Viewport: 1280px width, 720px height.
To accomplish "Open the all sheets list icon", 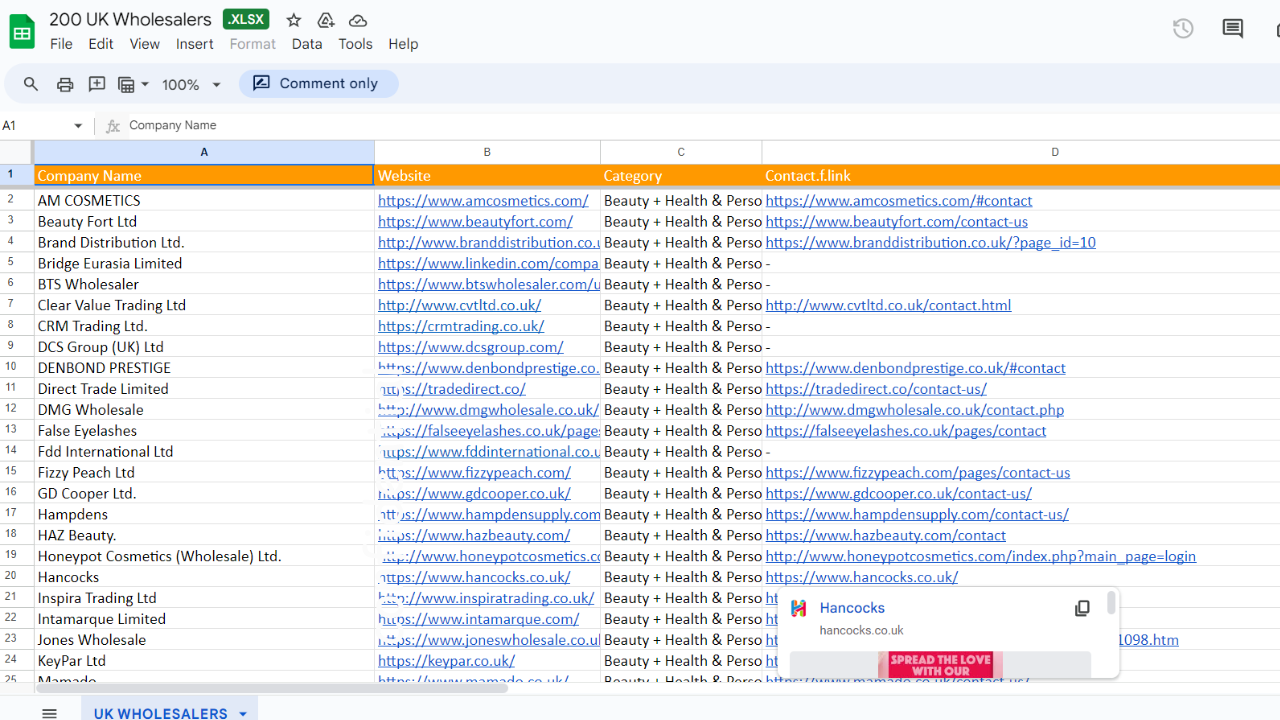I will pyautogui.click(x=49, y=713).
